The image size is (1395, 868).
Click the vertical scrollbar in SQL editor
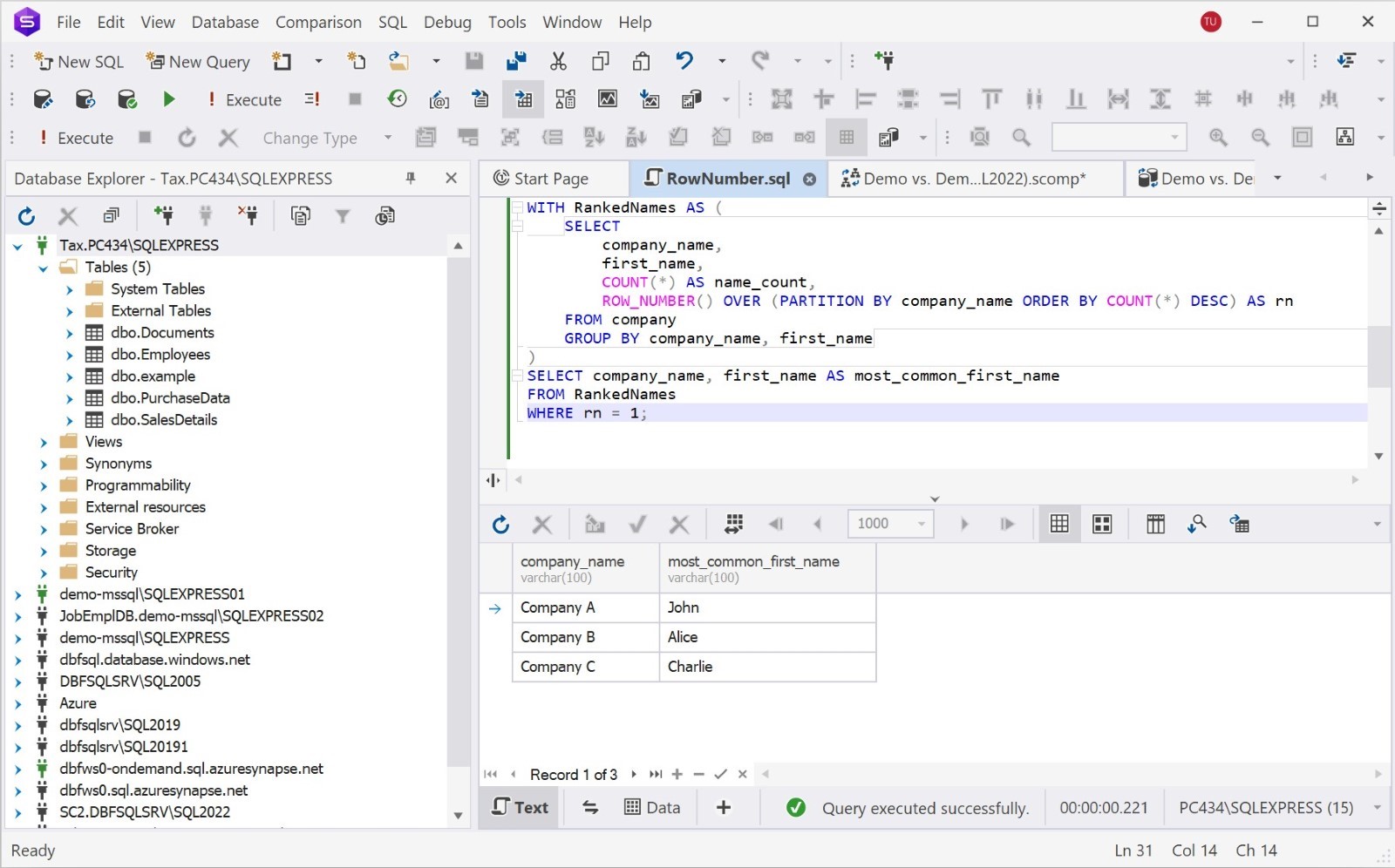coord(1378,356)
